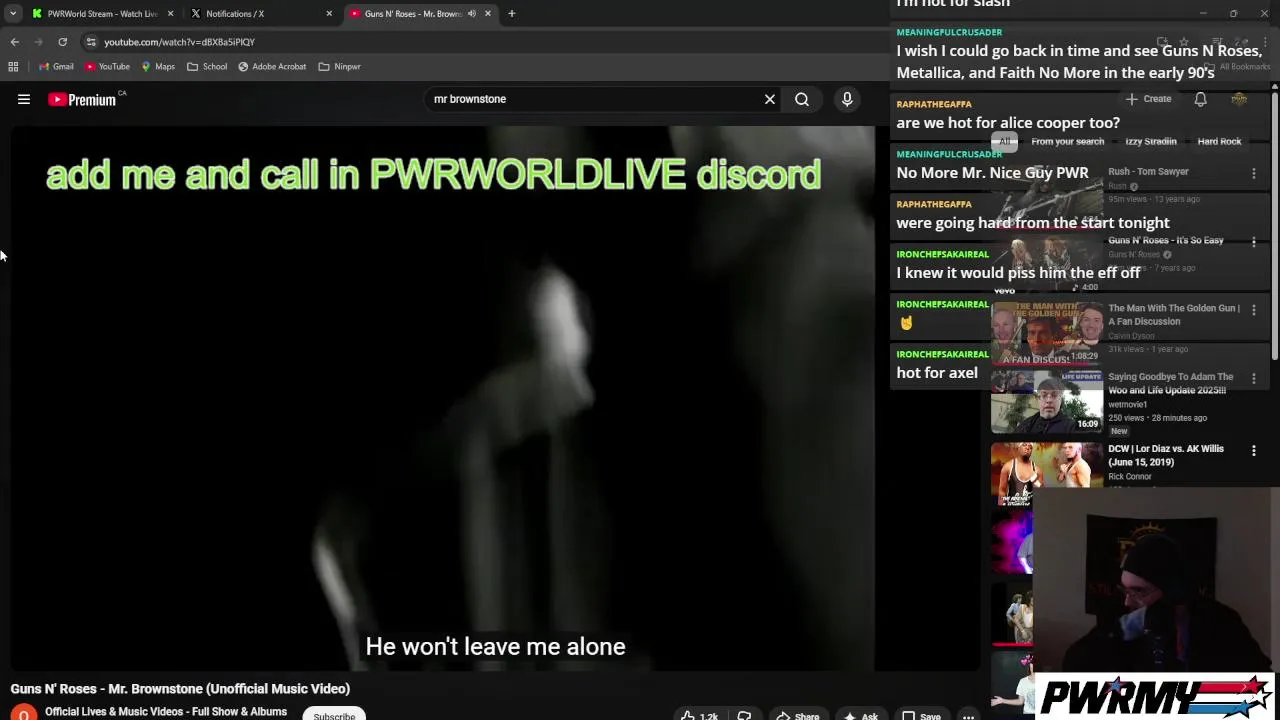Image resolution: width=1280 pixels, height=720 pixels.
Task: Open the notifications bell
Action: (1200, 99)
